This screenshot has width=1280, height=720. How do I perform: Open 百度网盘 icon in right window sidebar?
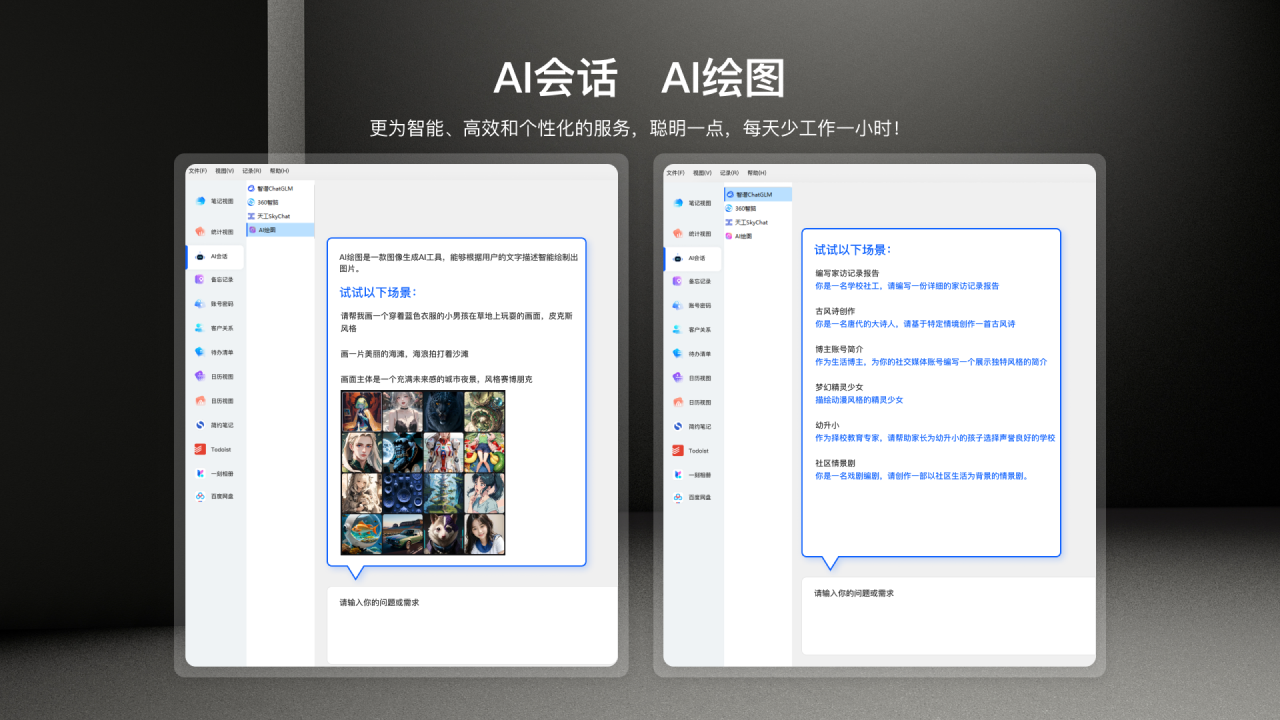click(x=678, y=498)
